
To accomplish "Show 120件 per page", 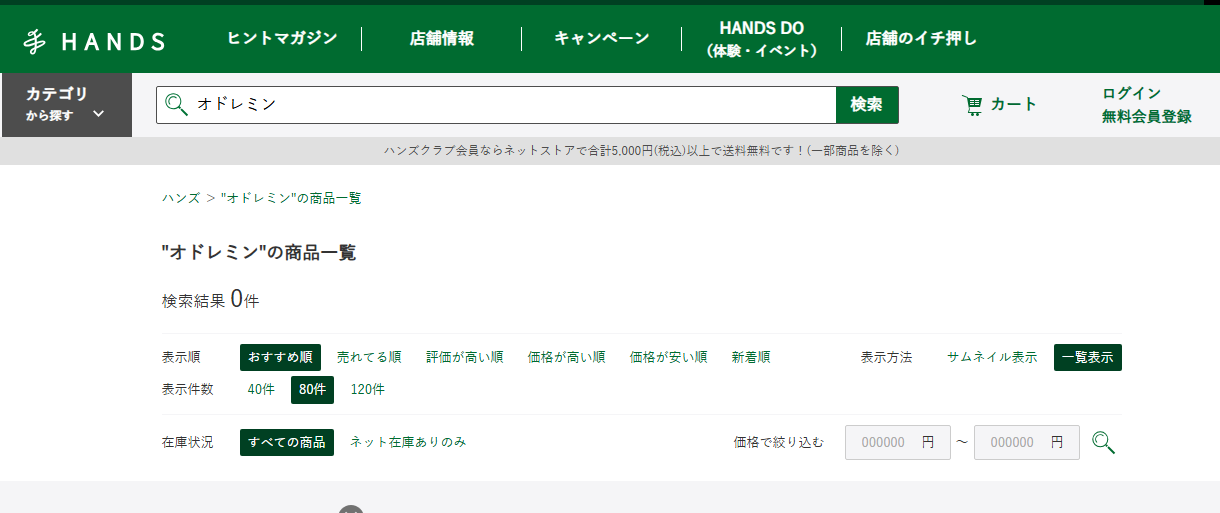I will pos(368,390).
